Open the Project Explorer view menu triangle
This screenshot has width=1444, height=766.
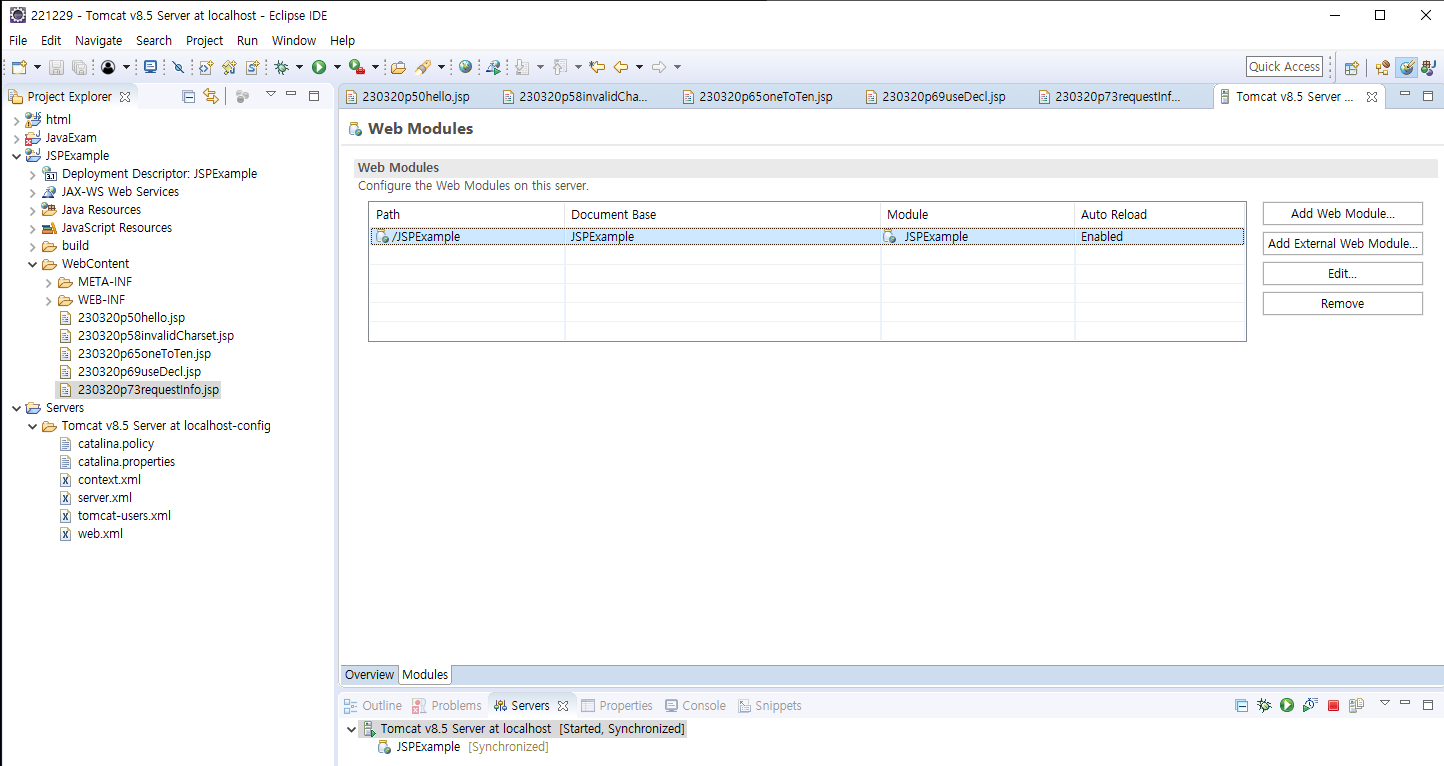(270, 94)
